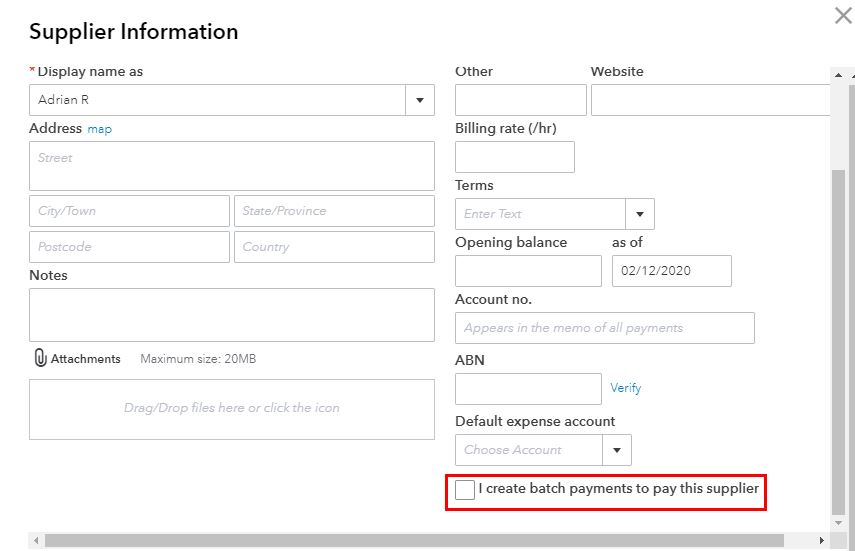This screenshot has height=551, width=855.
Task: Click the paperclip Attachments icon
Action: coord(40,358)
